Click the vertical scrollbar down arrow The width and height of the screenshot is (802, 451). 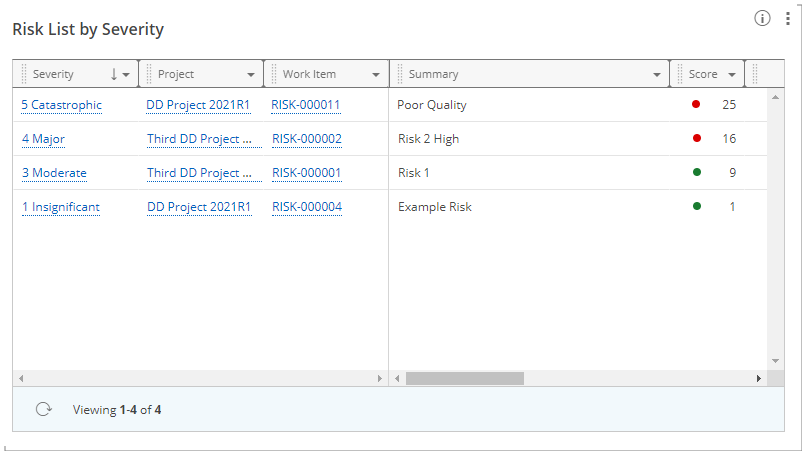(x=775, y=360)
